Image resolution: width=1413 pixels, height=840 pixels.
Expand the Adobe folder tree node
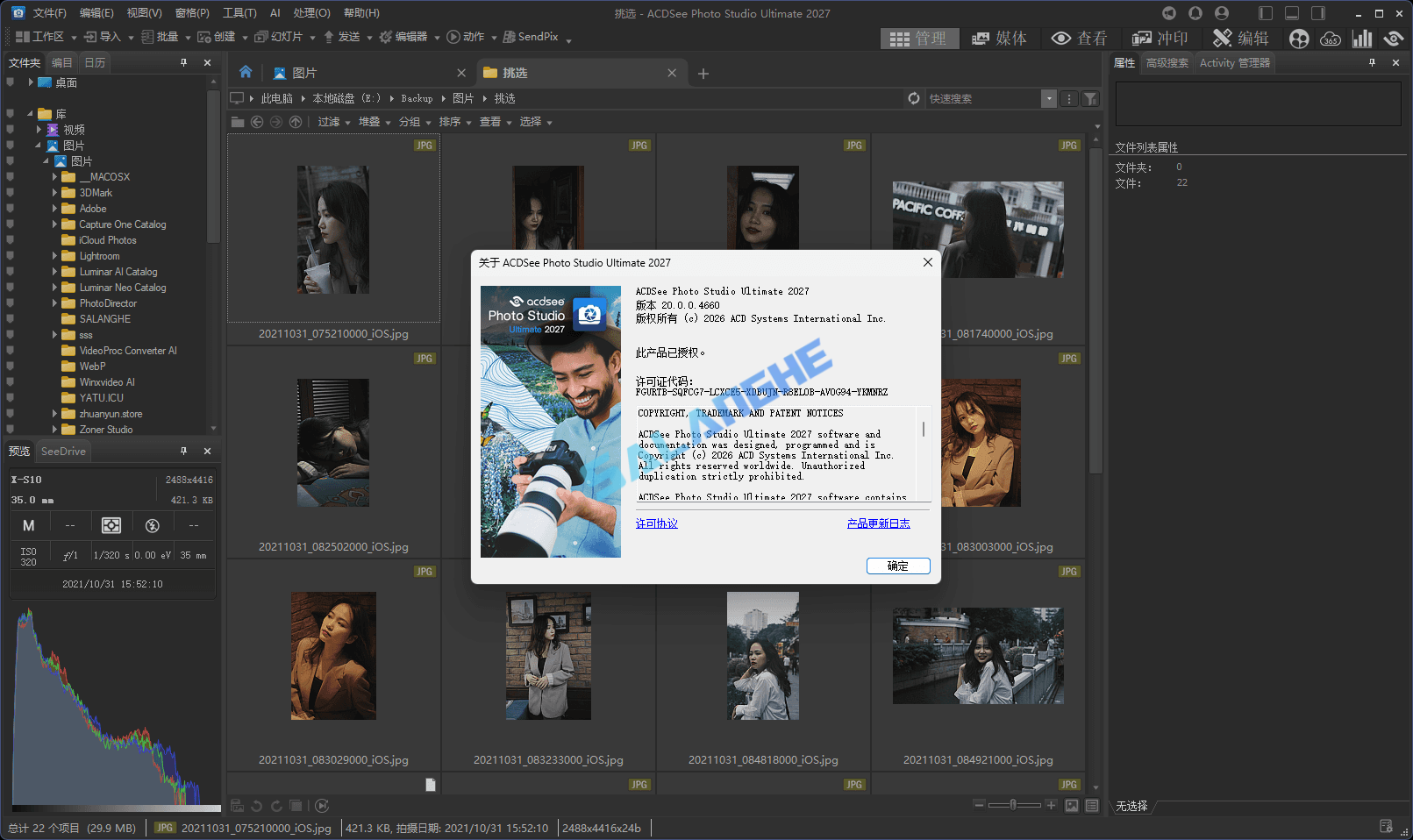(x=54, y=209)
